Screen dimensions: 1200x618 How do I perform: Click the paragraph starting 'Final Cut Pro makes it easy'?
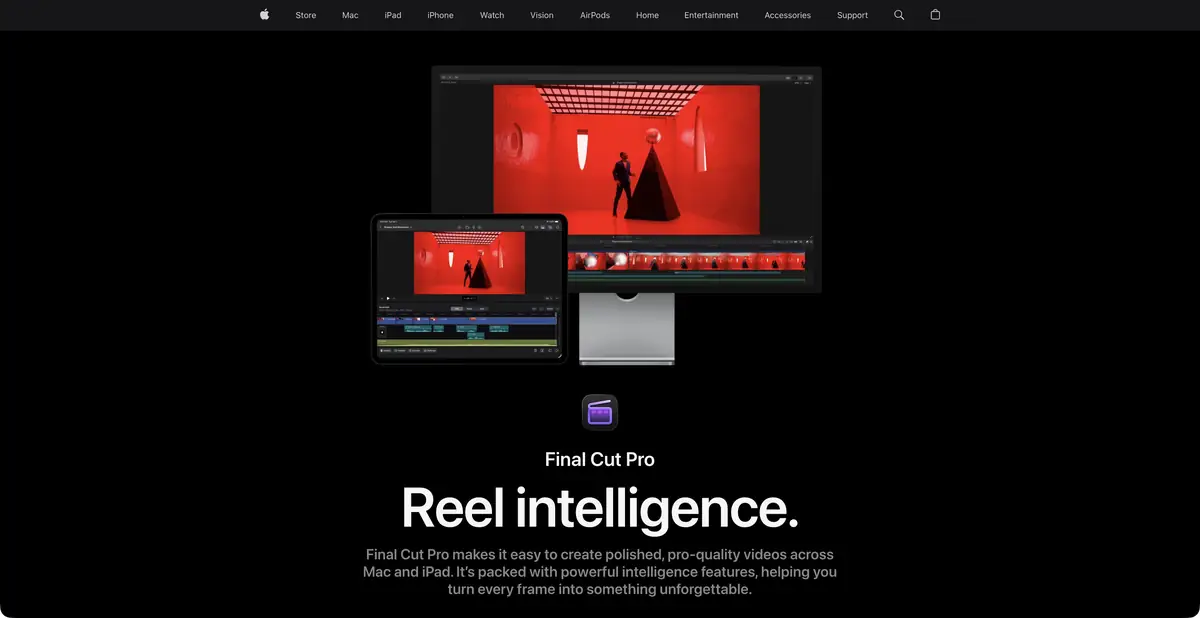[x=600, y=572]
